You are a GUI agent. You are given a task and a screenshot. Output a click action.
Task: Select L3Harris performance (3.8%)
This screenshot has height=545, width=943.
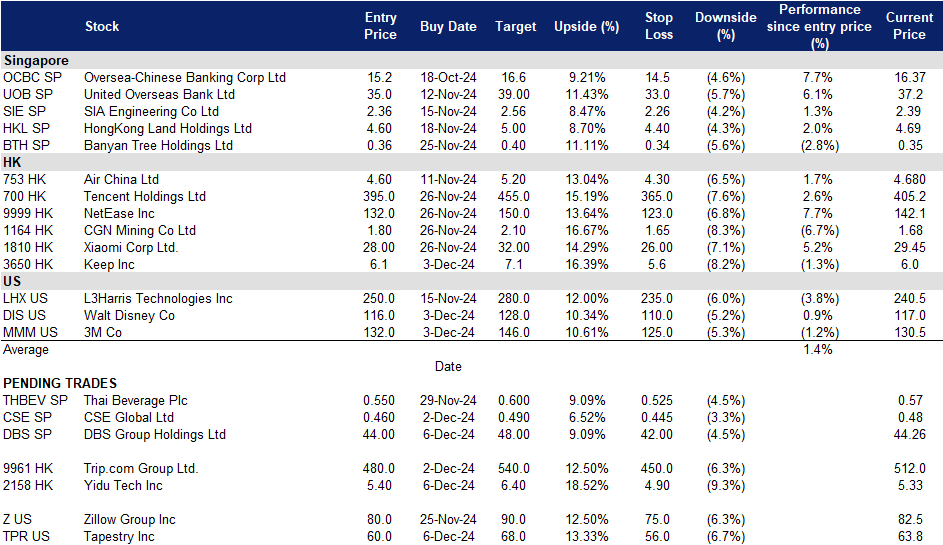[x=820, y=298]
